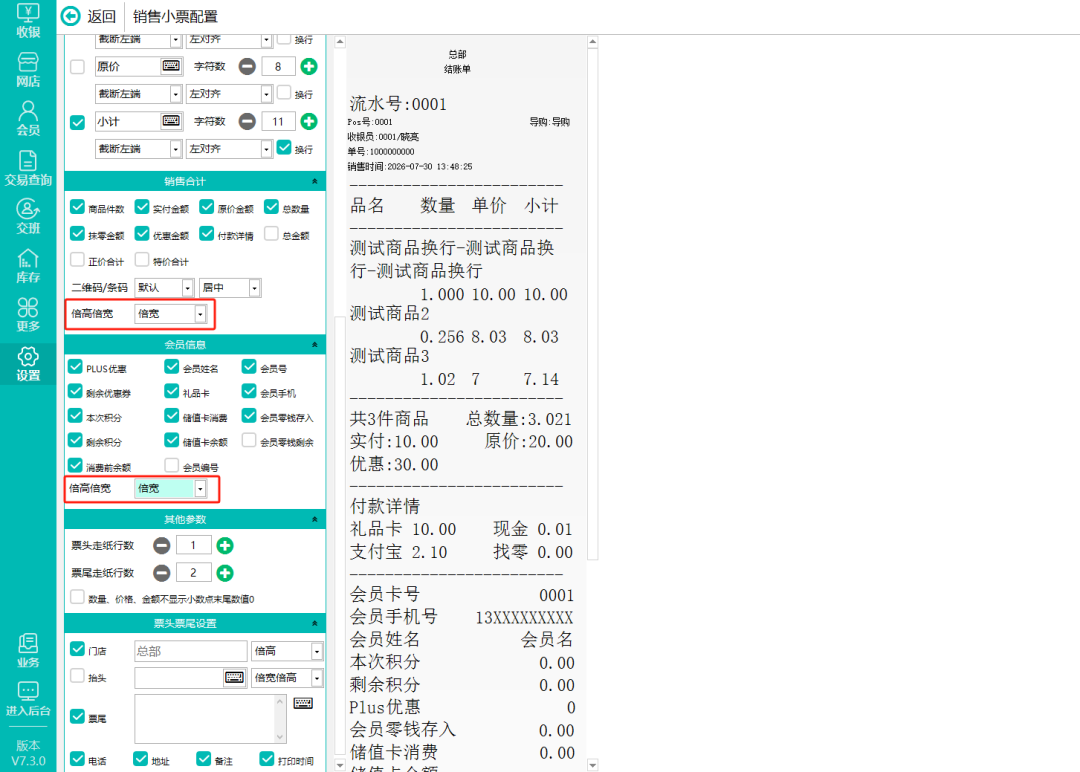The height and width of the screenshot is (772, 1080).
Task: Click the 返回 back arrow button
Action: point(71,16)
